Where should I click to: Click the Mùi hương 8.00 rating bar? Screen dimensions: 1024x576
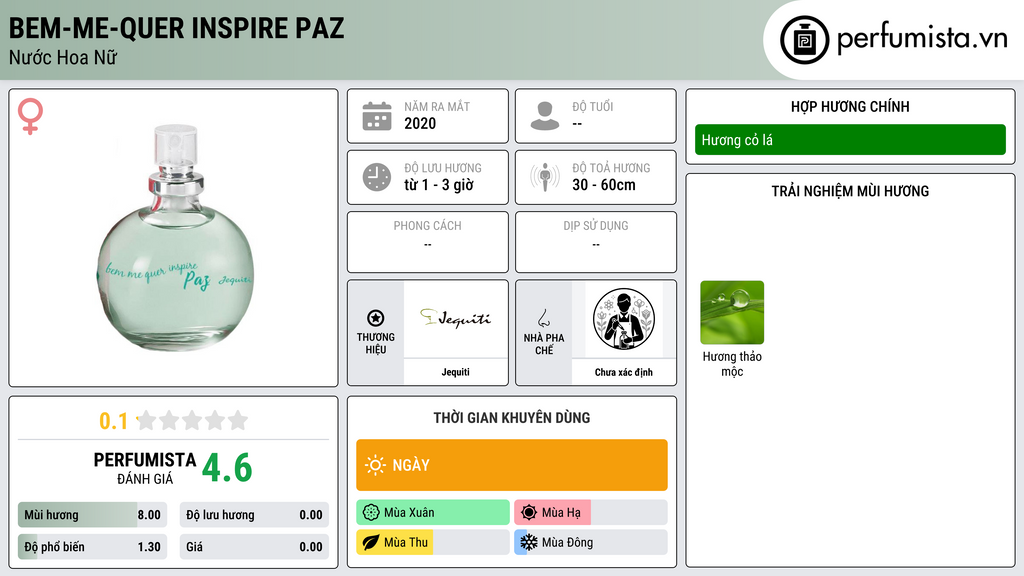pyautogui.click(x=93, y=515)
